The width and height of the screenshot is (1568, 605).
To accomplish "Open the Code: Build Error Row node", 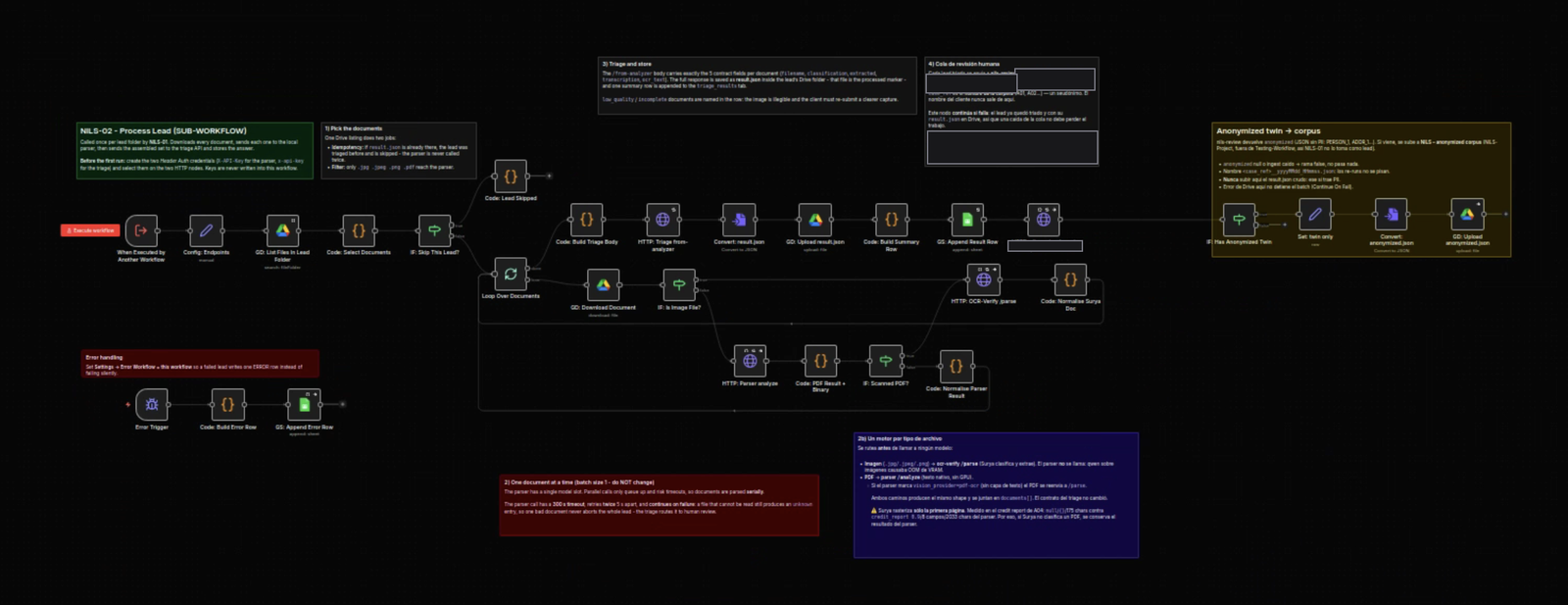I will [227, 404].
